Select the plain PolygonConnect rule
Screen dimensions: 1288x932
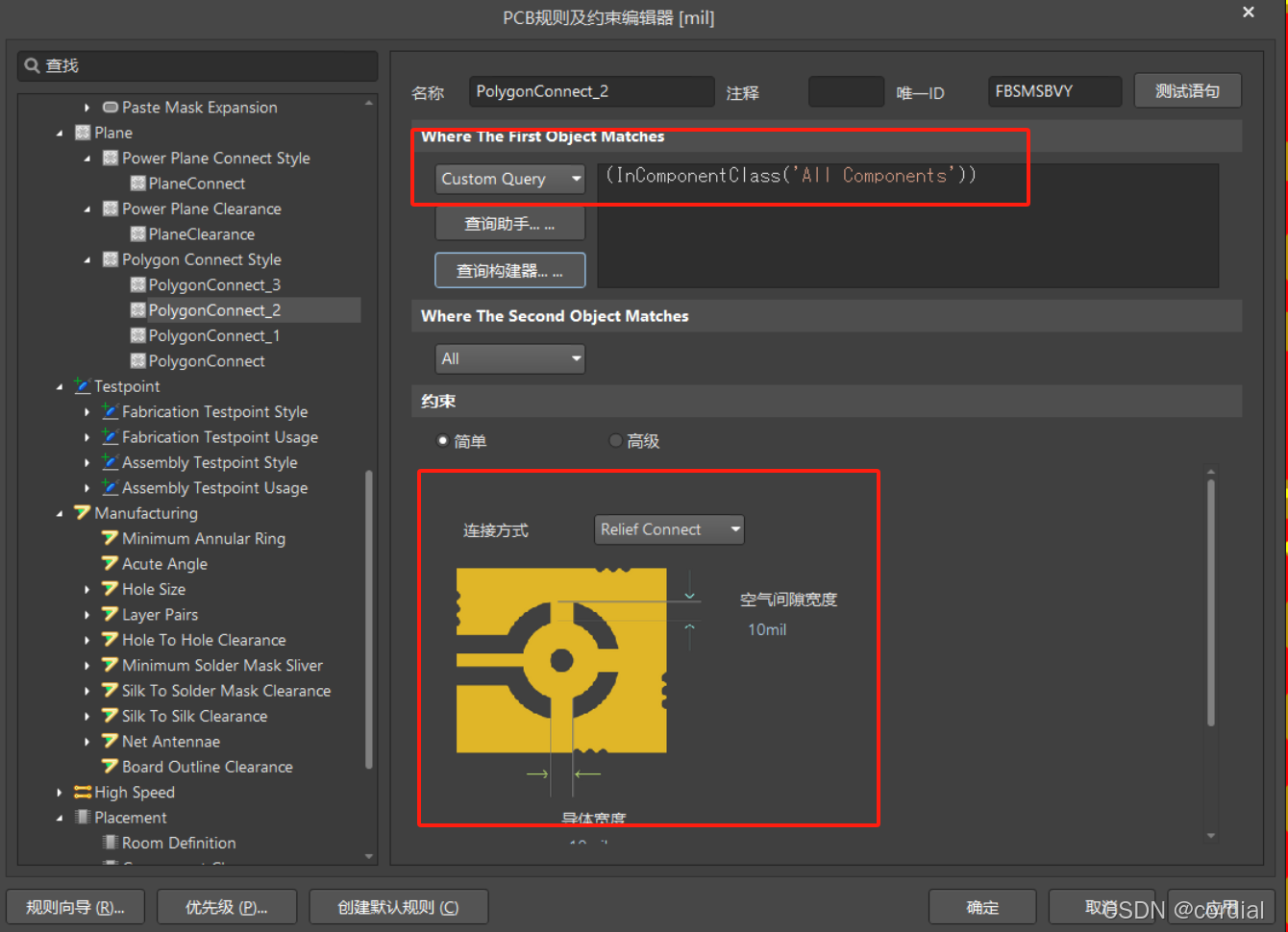[207, 361]
